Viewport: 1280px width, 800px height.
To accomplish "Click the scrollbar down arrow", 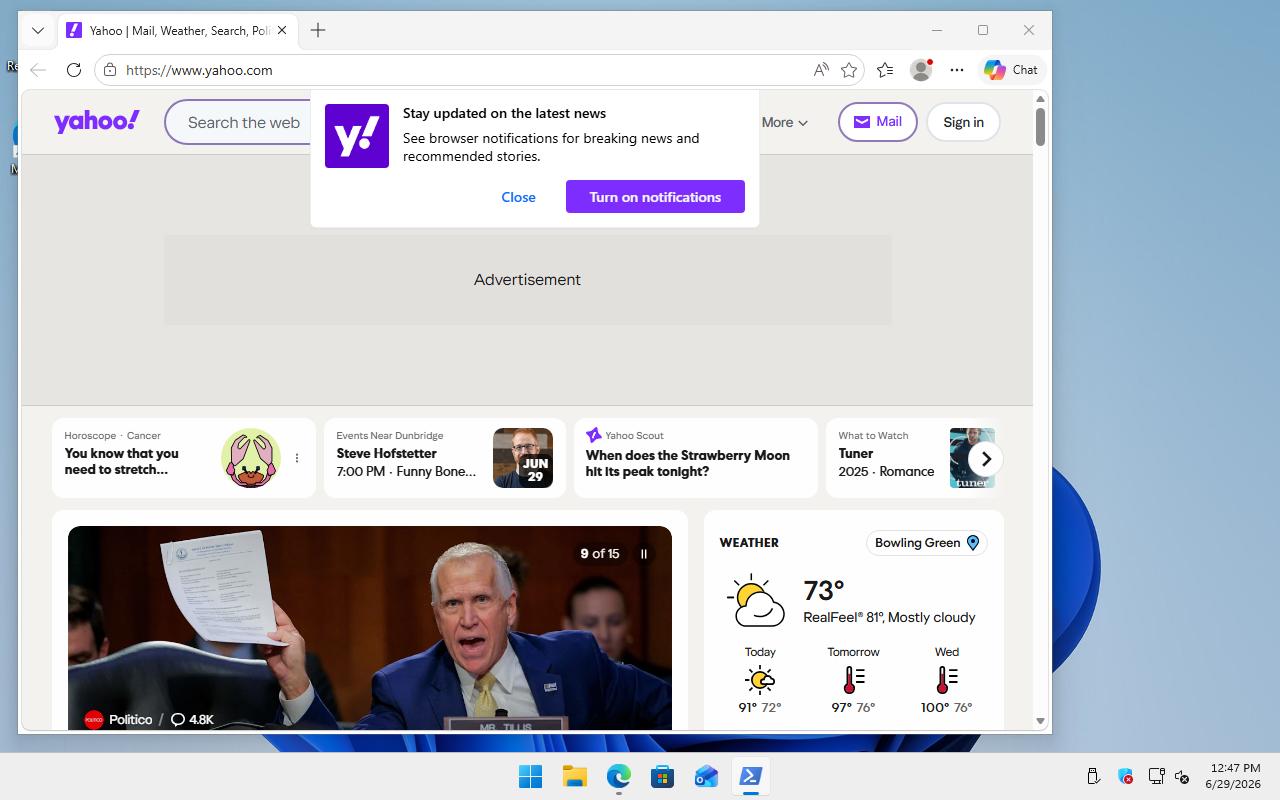I will click(1040, 721).
